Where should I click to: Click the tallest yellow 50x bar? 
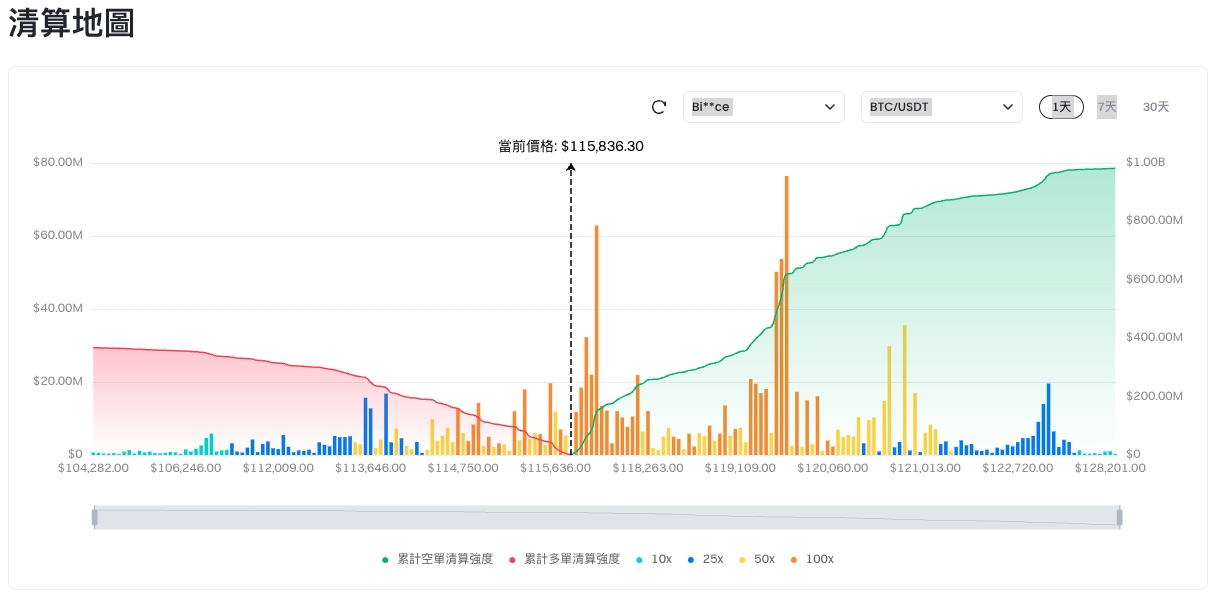pyautogui.click(x=904, y=390)
